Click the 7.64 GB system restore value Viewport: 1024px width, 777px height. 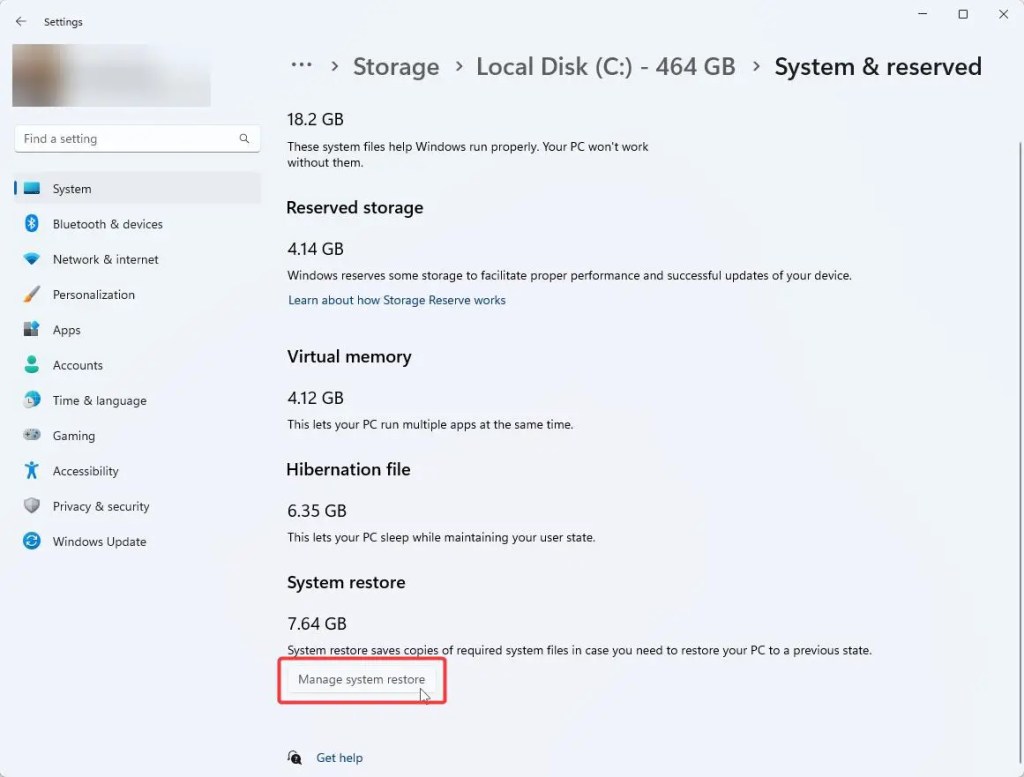tap(317, 624)
